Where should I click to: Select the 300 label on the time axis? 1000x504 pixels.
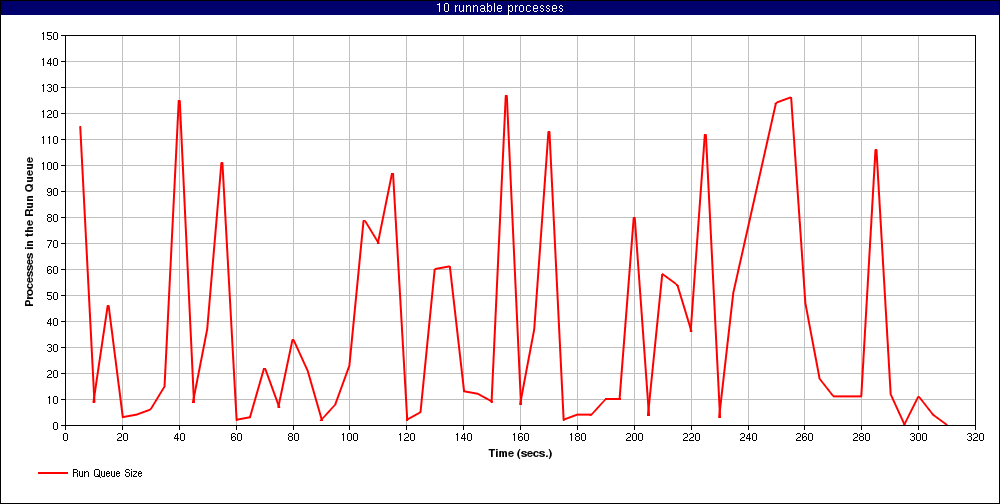918,437
